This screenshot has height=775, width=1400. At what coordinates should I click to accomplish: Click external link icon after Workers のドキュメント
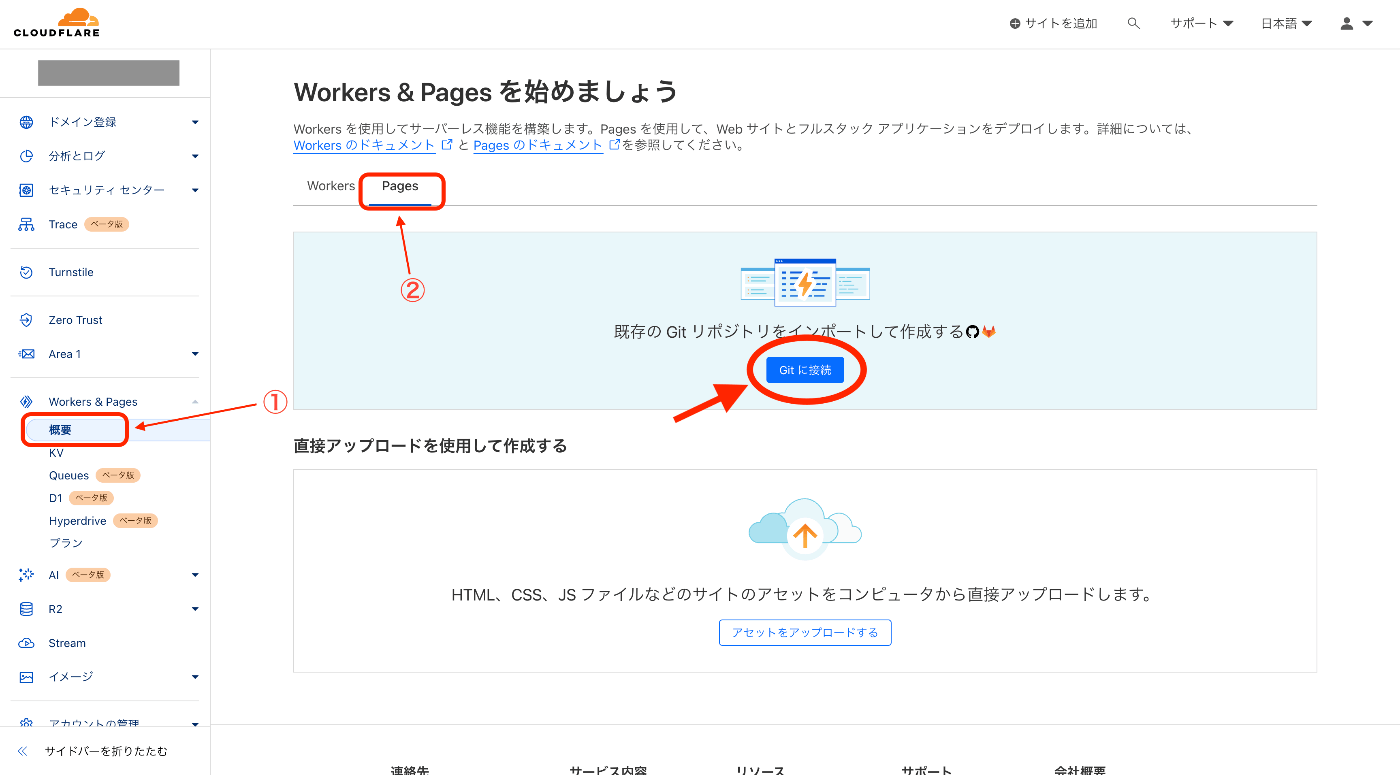click(x=447, y=144)
